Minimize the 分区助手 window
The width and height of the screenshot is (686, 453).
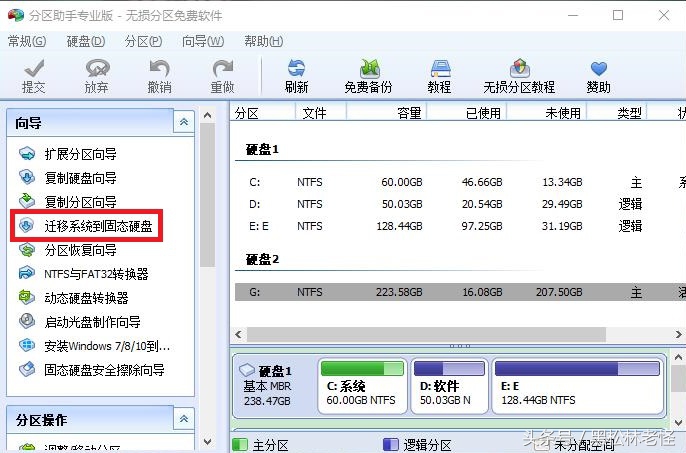(573, 15)
